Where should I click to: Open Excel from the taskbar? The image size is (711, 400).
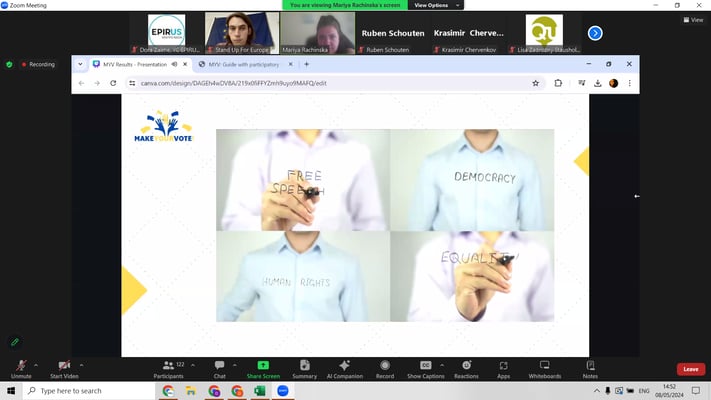click(260, 391)
